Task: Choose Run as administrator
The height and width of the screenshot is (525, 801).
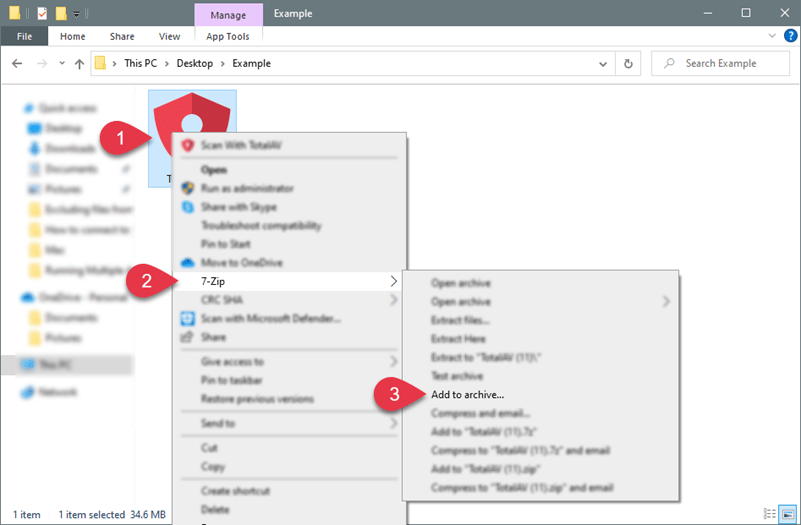Action: tap(289, 188)
